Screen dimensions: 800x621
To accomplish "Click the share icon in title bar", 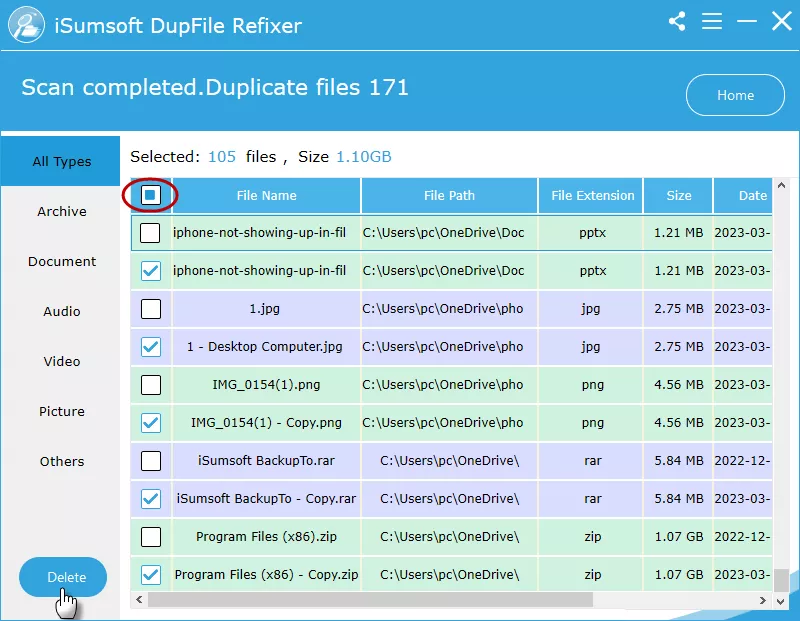I will click(x=677, y=21).
